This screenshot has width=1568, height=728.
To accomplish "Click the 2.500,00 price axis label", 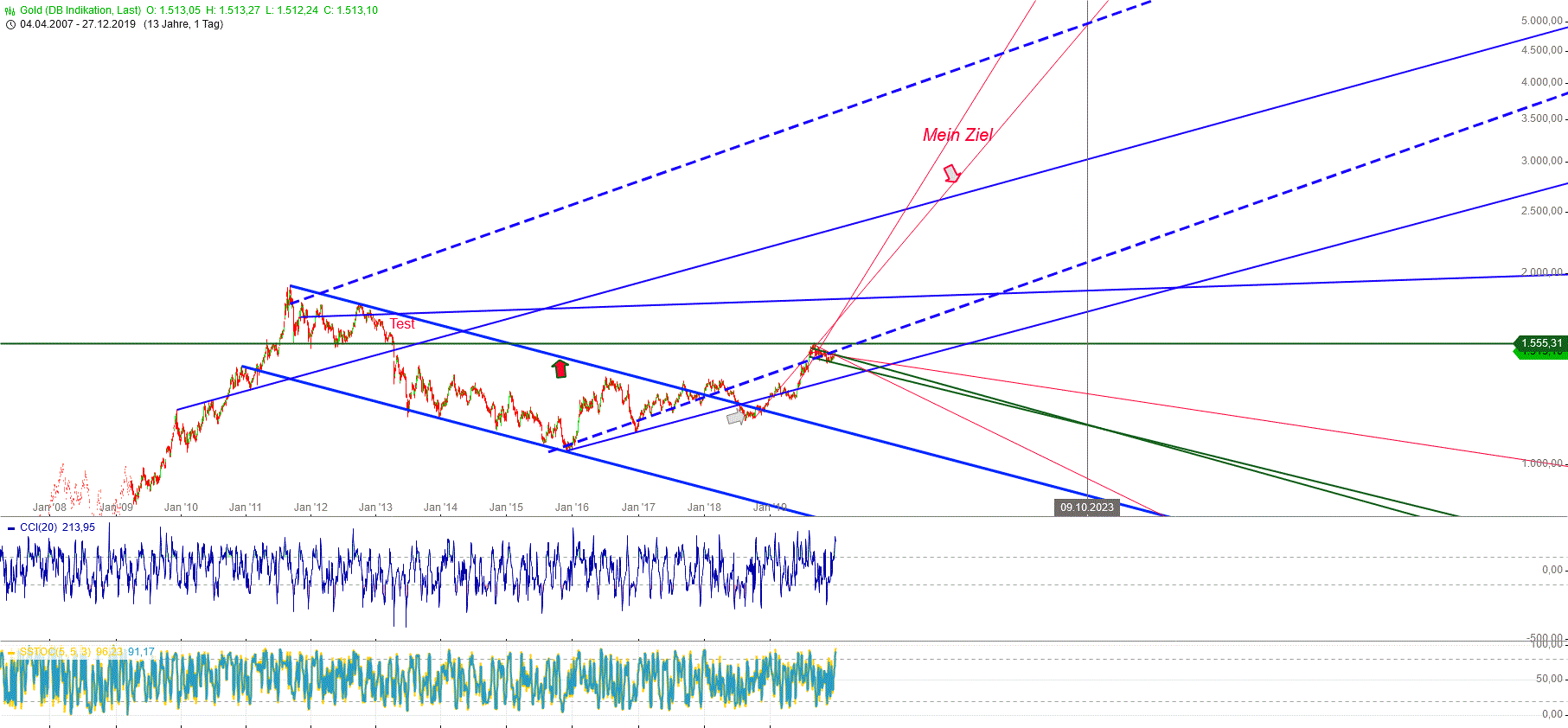I will (x=1542, y=211).
